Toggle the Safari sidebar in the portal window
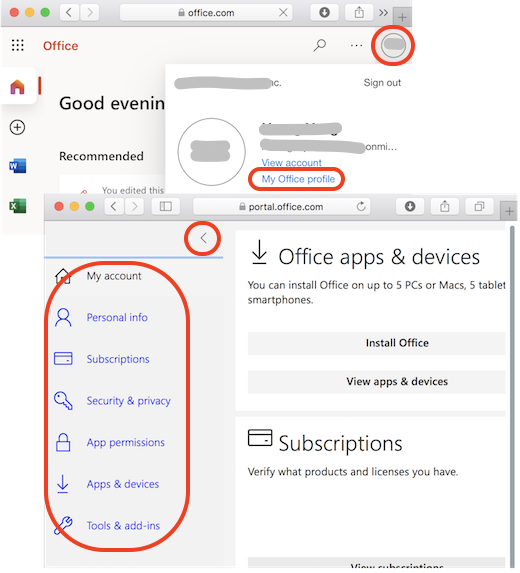Screen dimensions: 520x573 tap(166, 207)
